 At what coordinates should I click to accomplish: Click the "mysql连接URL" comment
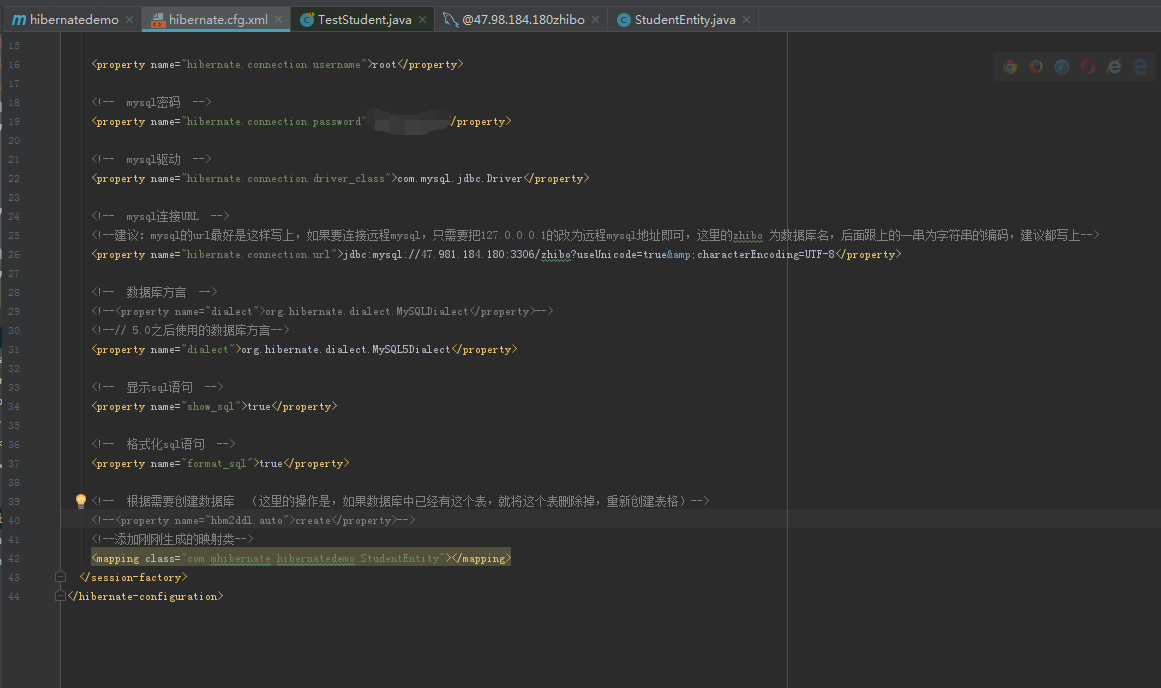coord(161,216)
